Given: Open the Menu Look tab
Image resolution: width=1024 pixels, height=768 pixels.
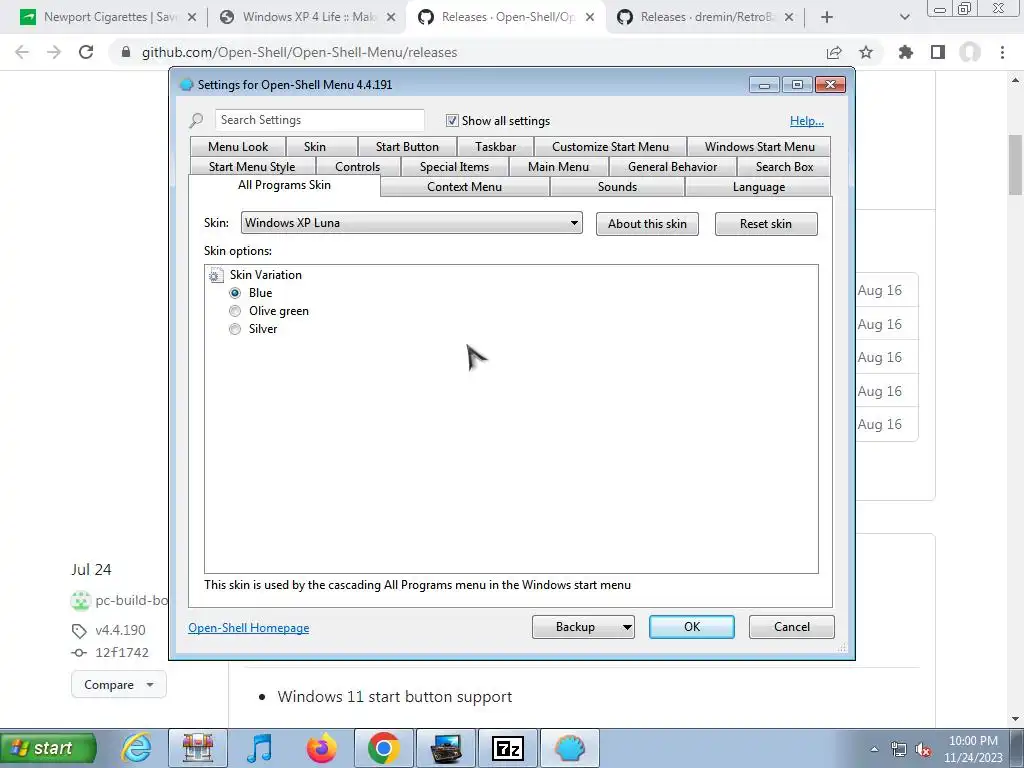Looking at the screenshot, I should pyautogui.click(x=238, y=146).
